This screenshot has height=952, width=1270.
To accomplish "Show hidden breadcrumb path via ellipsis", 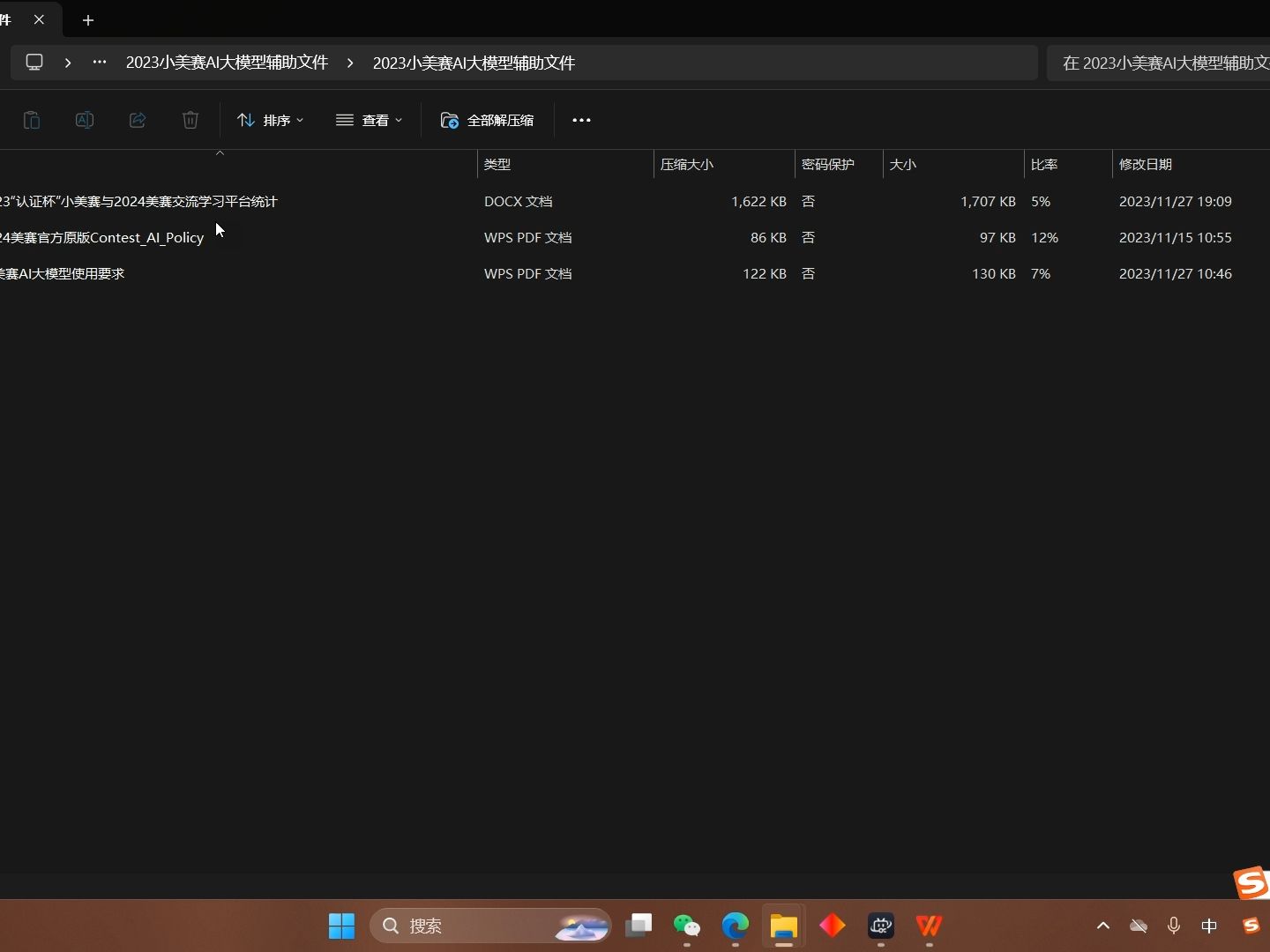I will click(x=100, y=63).
